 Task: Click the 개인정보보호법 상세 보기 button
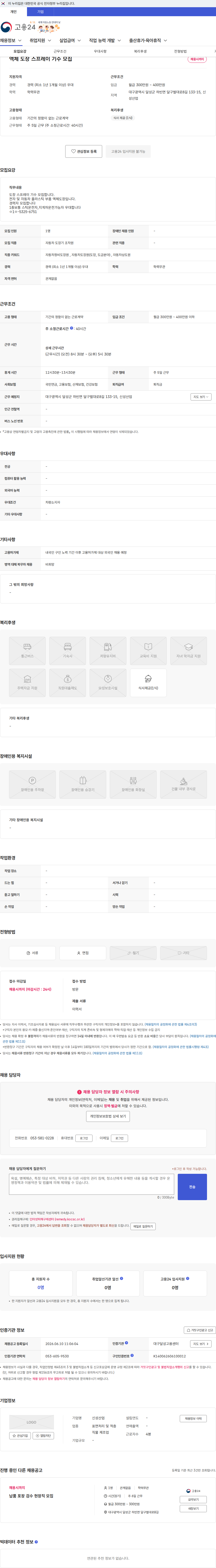[x=108, y=1116]
